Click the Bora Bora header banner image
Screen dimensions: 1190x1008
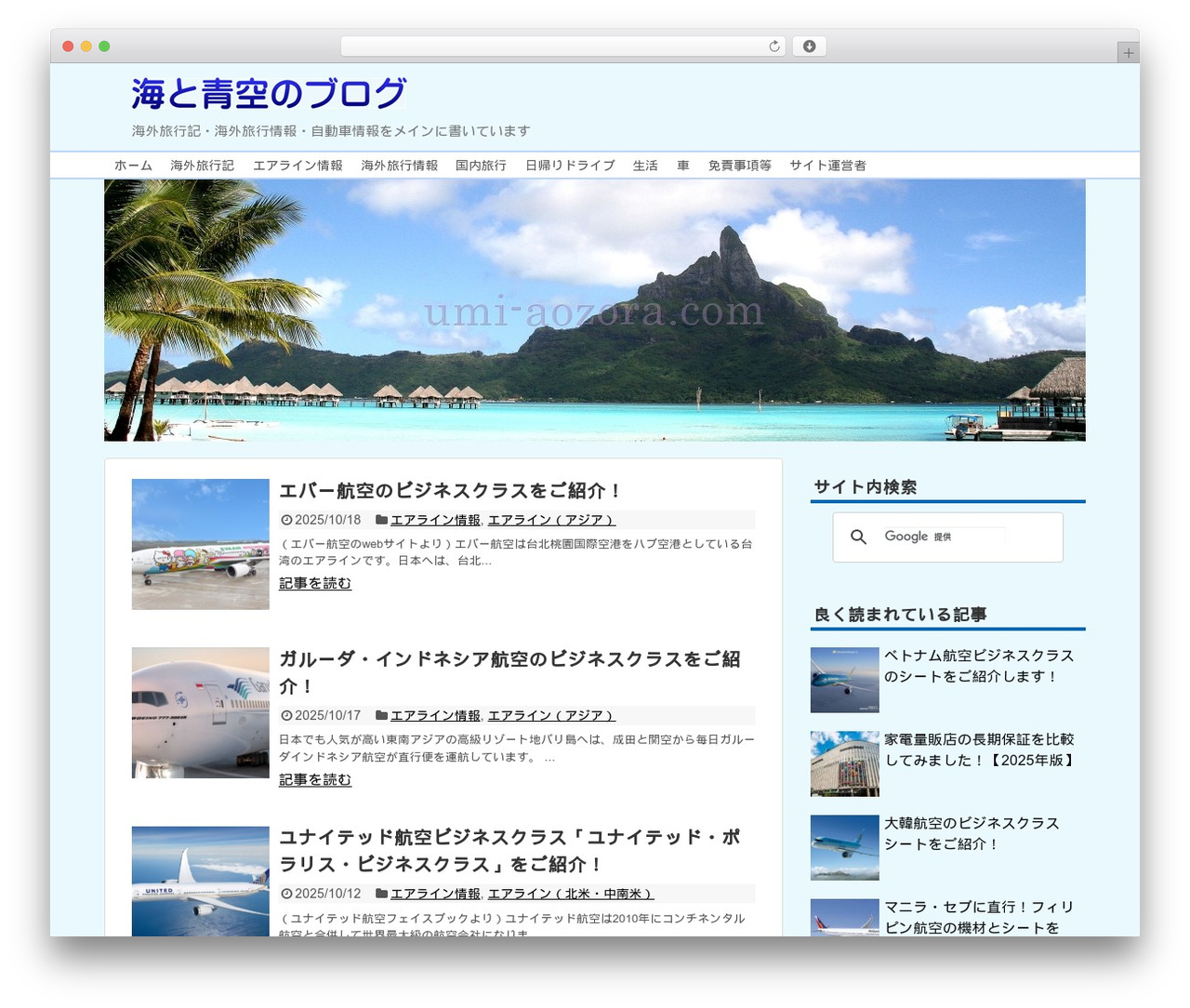(x=594, y=310)
